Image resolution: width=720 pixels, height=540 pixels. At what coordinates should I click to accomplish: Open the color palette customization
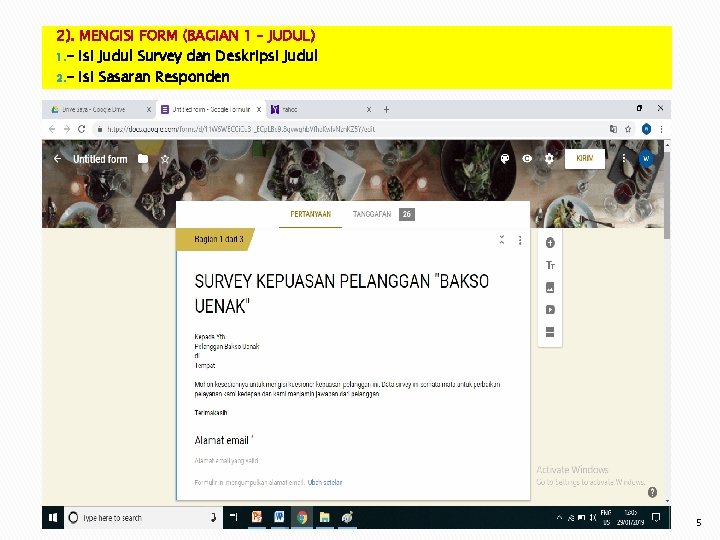coord(505,158)
